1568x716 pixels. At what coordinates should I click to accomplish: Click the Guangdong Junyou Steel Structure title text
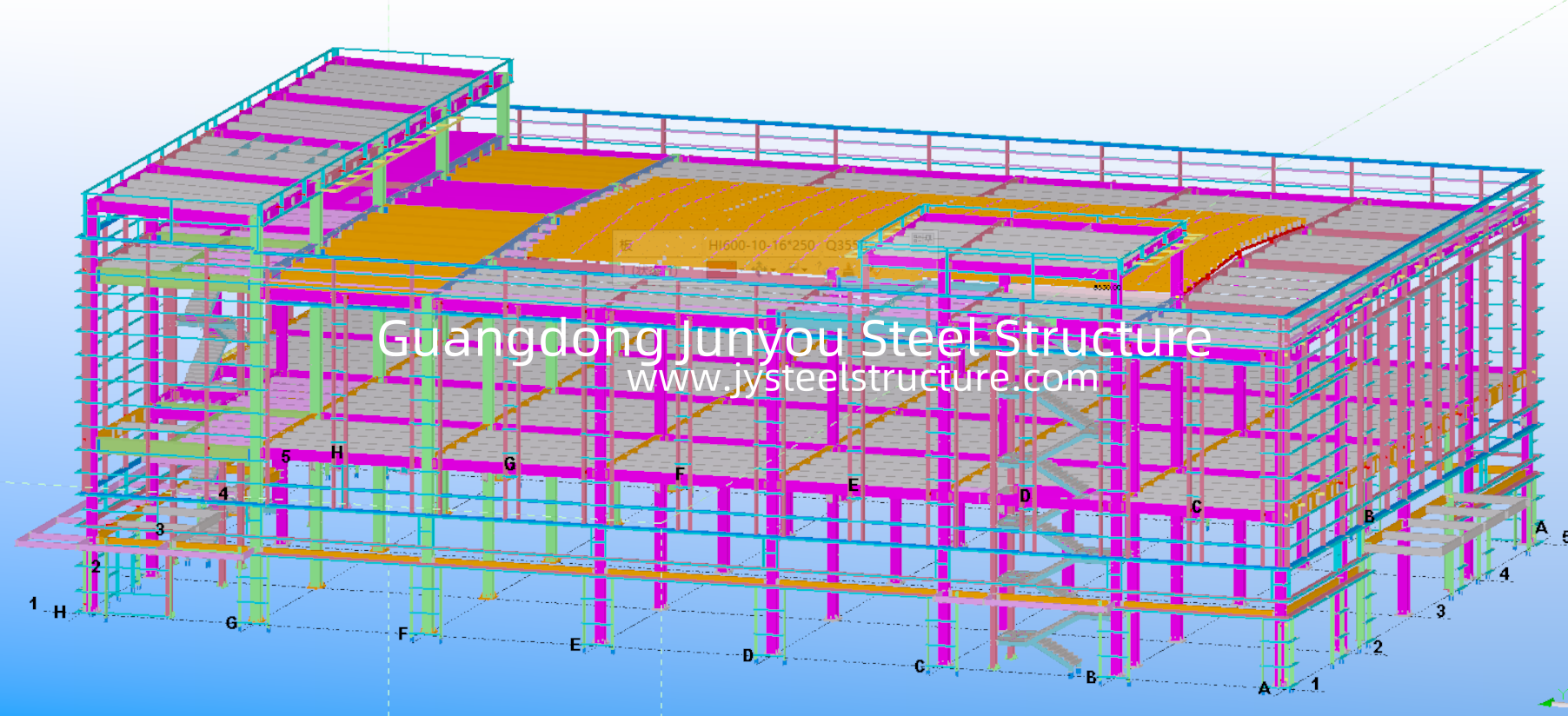coord(793,338)
